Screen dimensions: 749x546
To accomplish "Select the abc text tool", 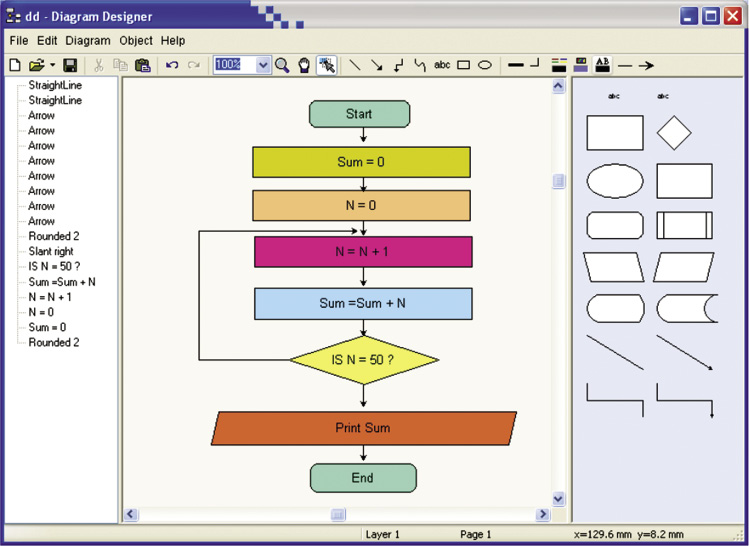I will (x=442, y=65).
